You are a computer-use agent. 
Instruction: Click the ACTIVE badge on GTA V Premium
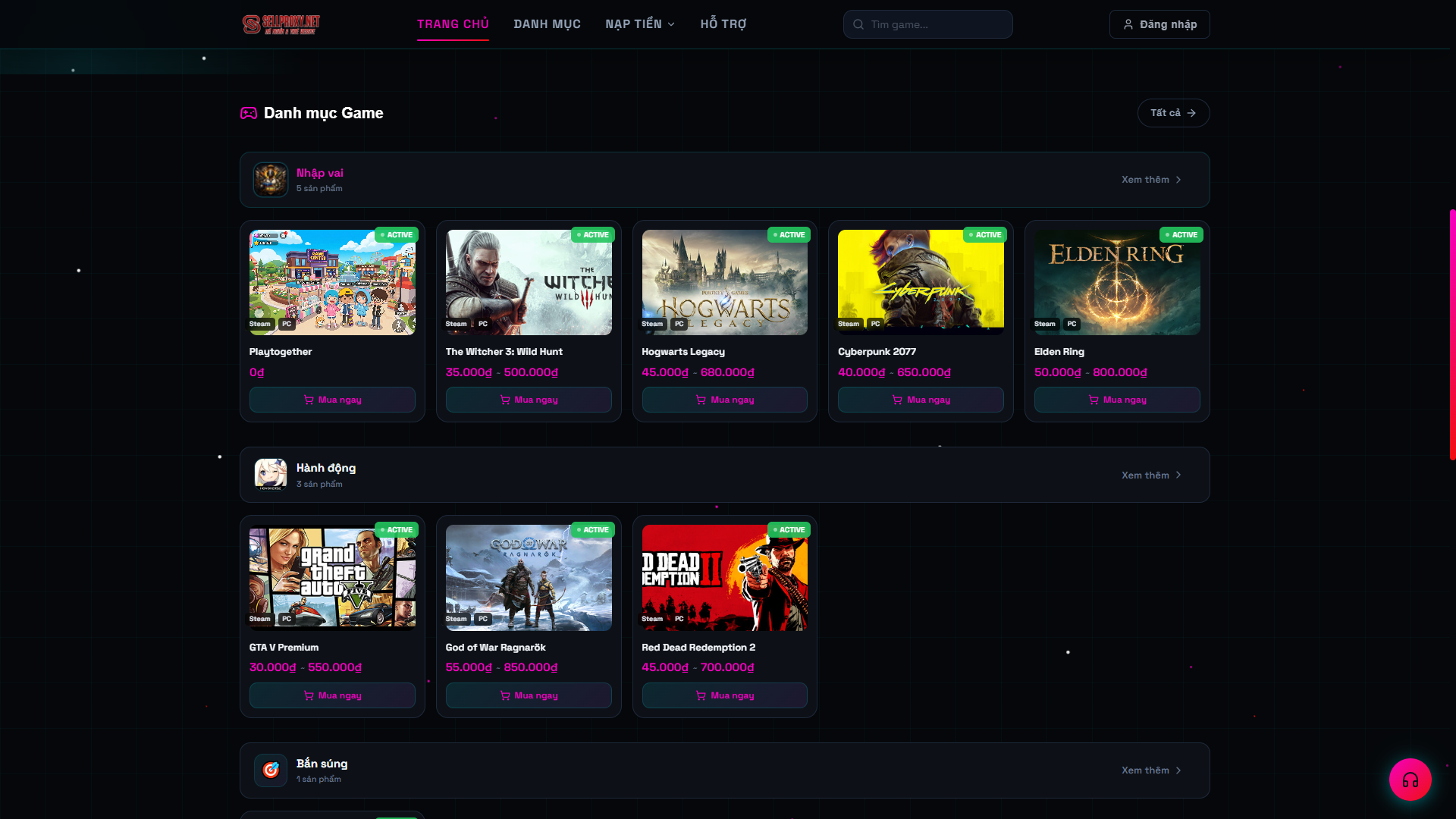pos(396,530)
